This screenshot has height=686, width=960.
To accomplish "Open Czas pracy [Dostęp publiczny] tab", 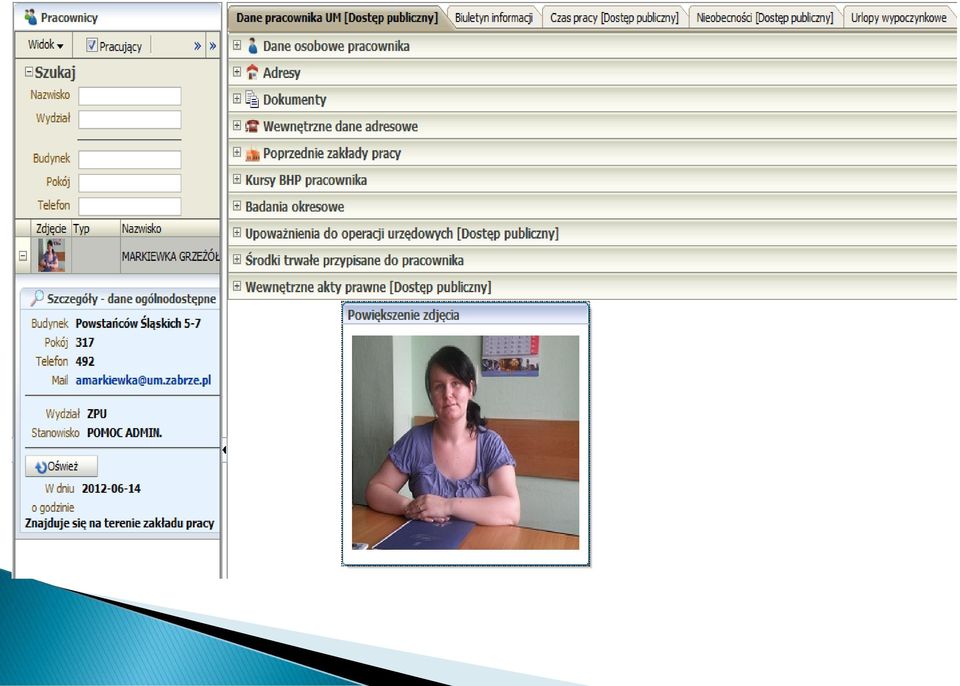I will tap(614, 18).
